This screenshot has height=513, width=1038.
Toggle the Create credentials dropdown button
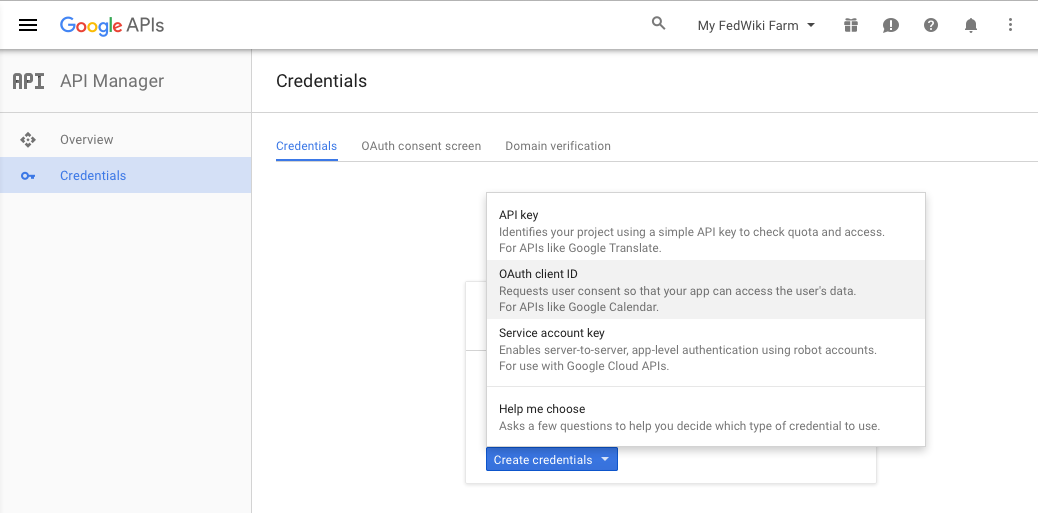[x=551, y=459]
